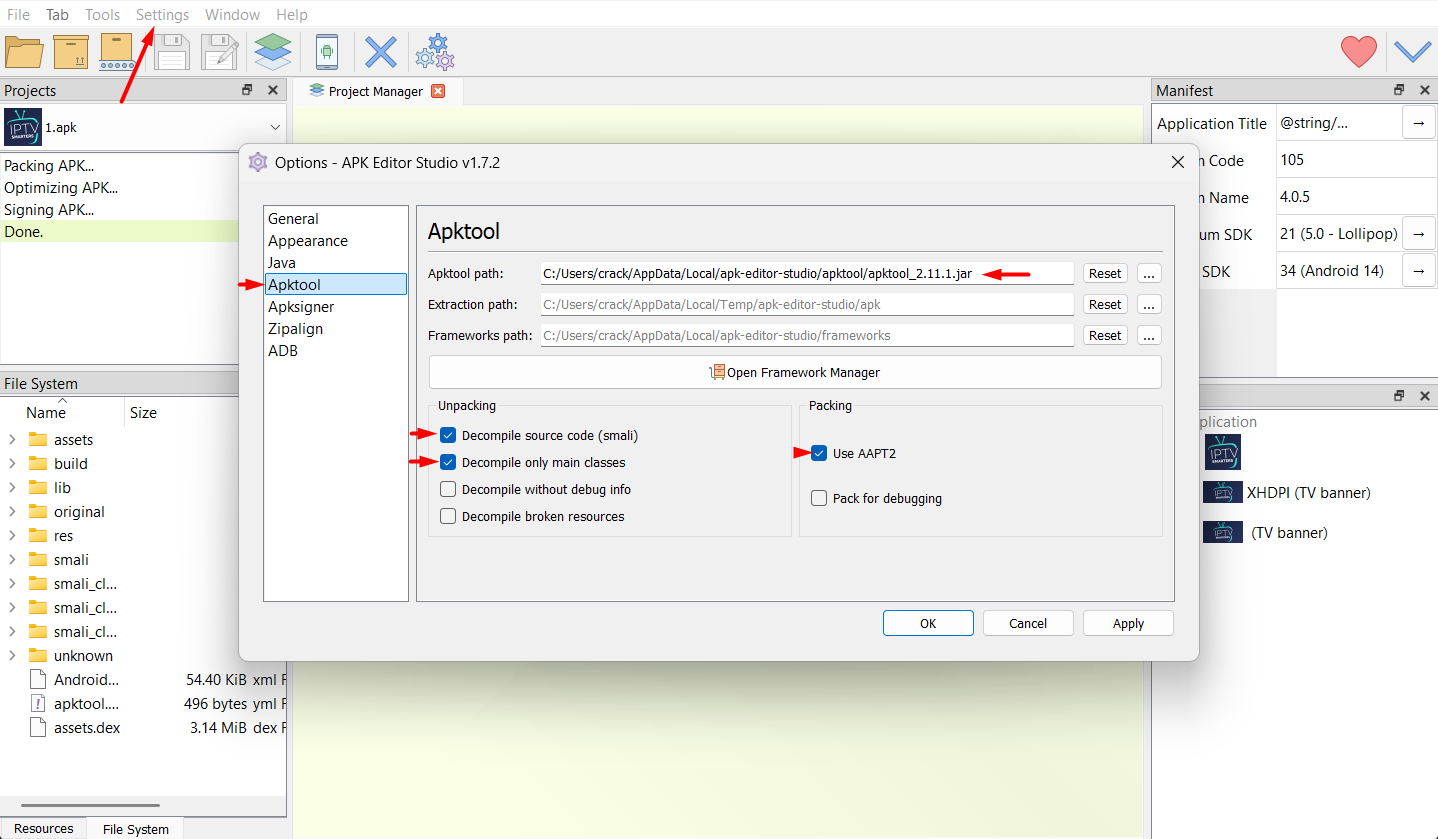Select Appearance in Options list
This screenshot has height=839, width=1438.
tap(336, 240)
